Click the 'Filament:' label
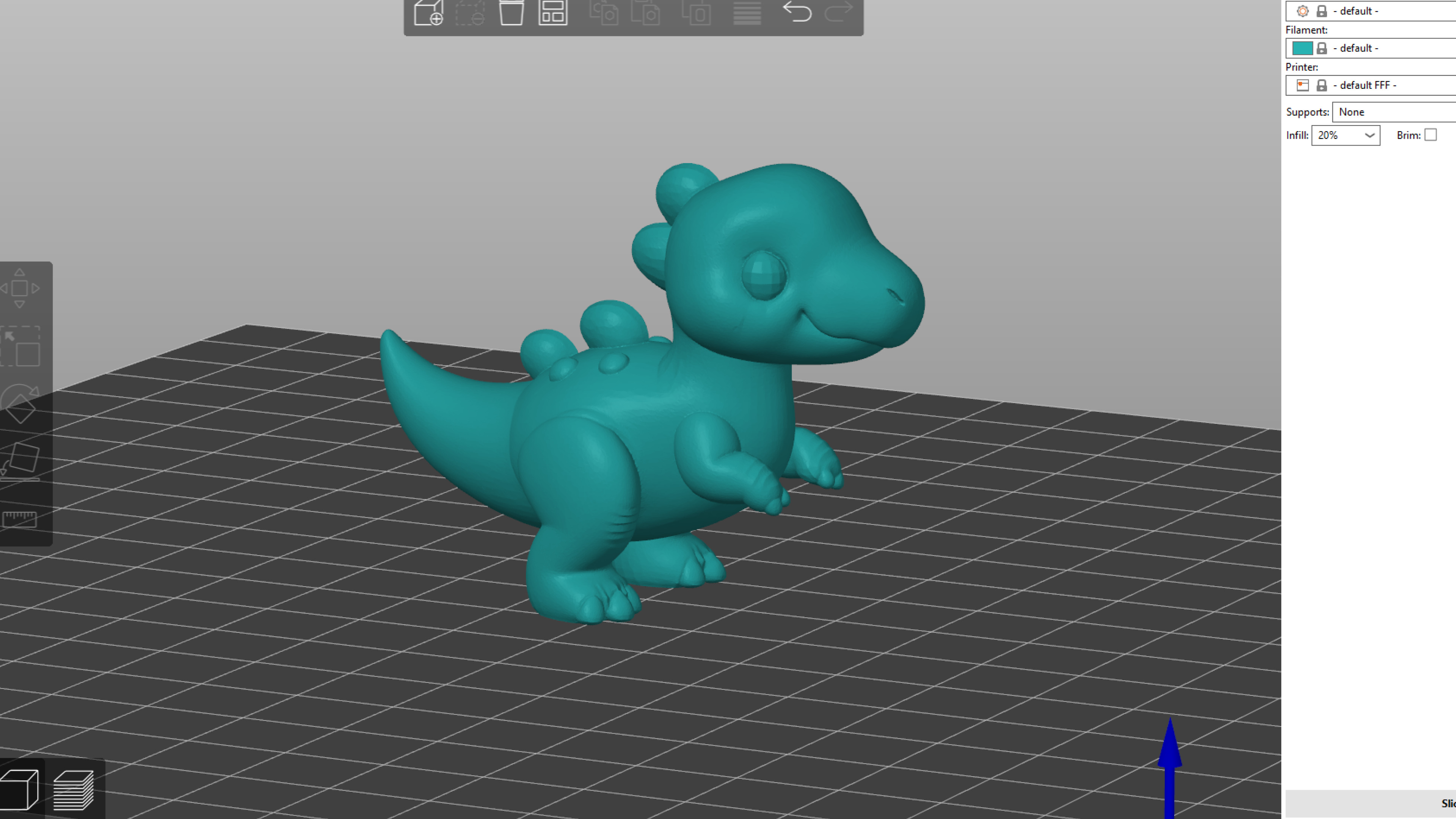 click(x=1306, y=30)
